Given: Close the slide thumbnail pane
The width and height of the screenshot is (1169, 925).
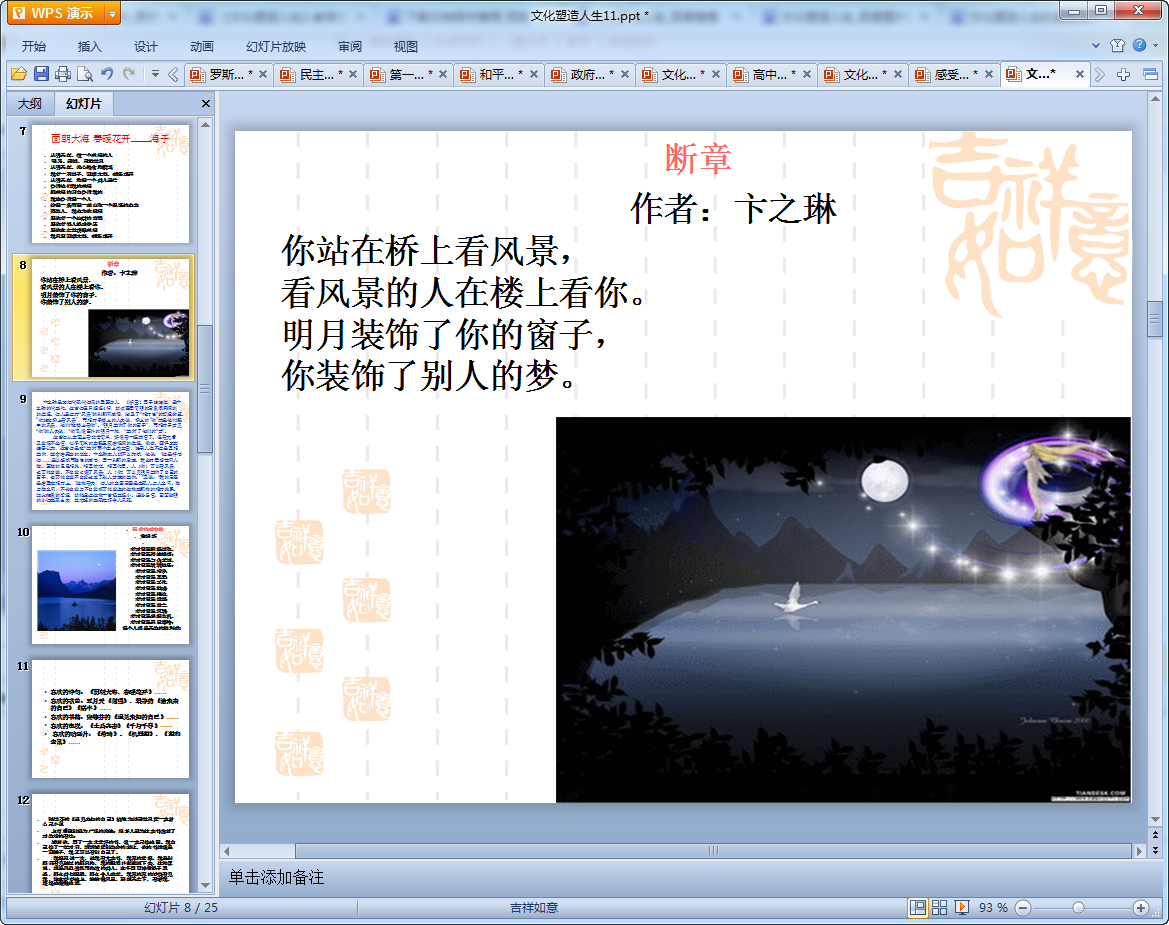Looking at the screenshot, I should [206, 104].
